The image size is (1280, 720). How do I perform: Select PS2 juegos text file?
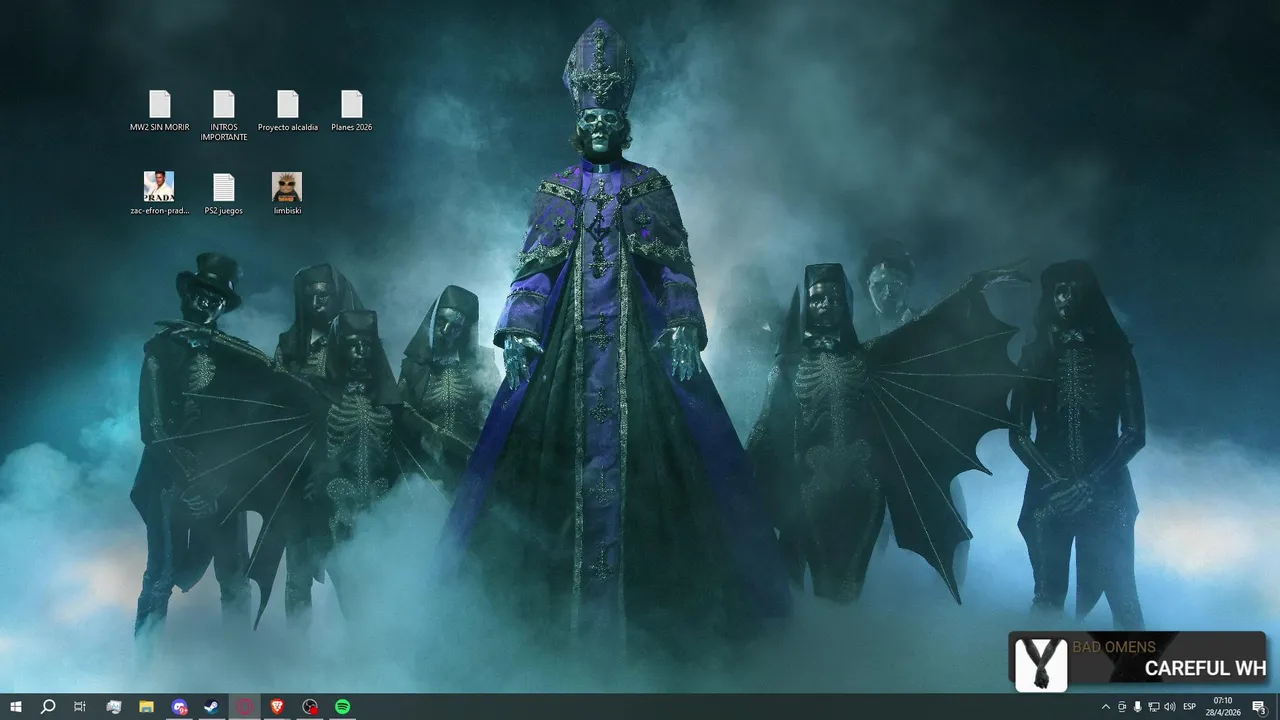224,194
